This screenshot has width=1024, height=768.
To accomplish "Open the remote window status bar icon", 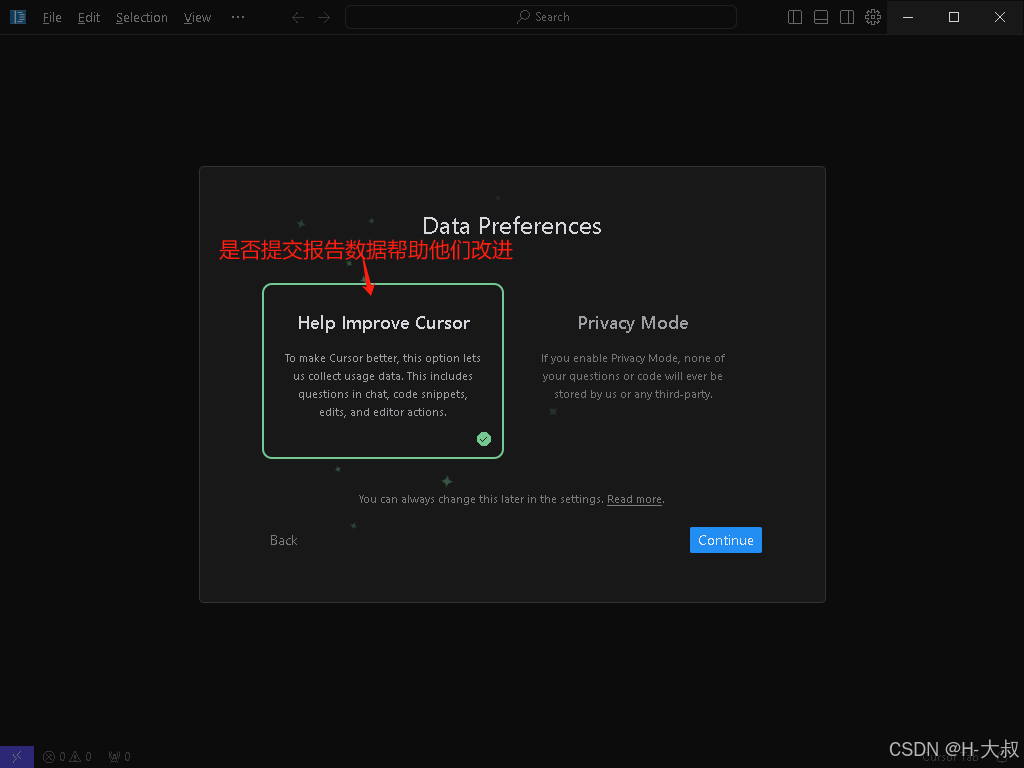I will pos(17,757).
